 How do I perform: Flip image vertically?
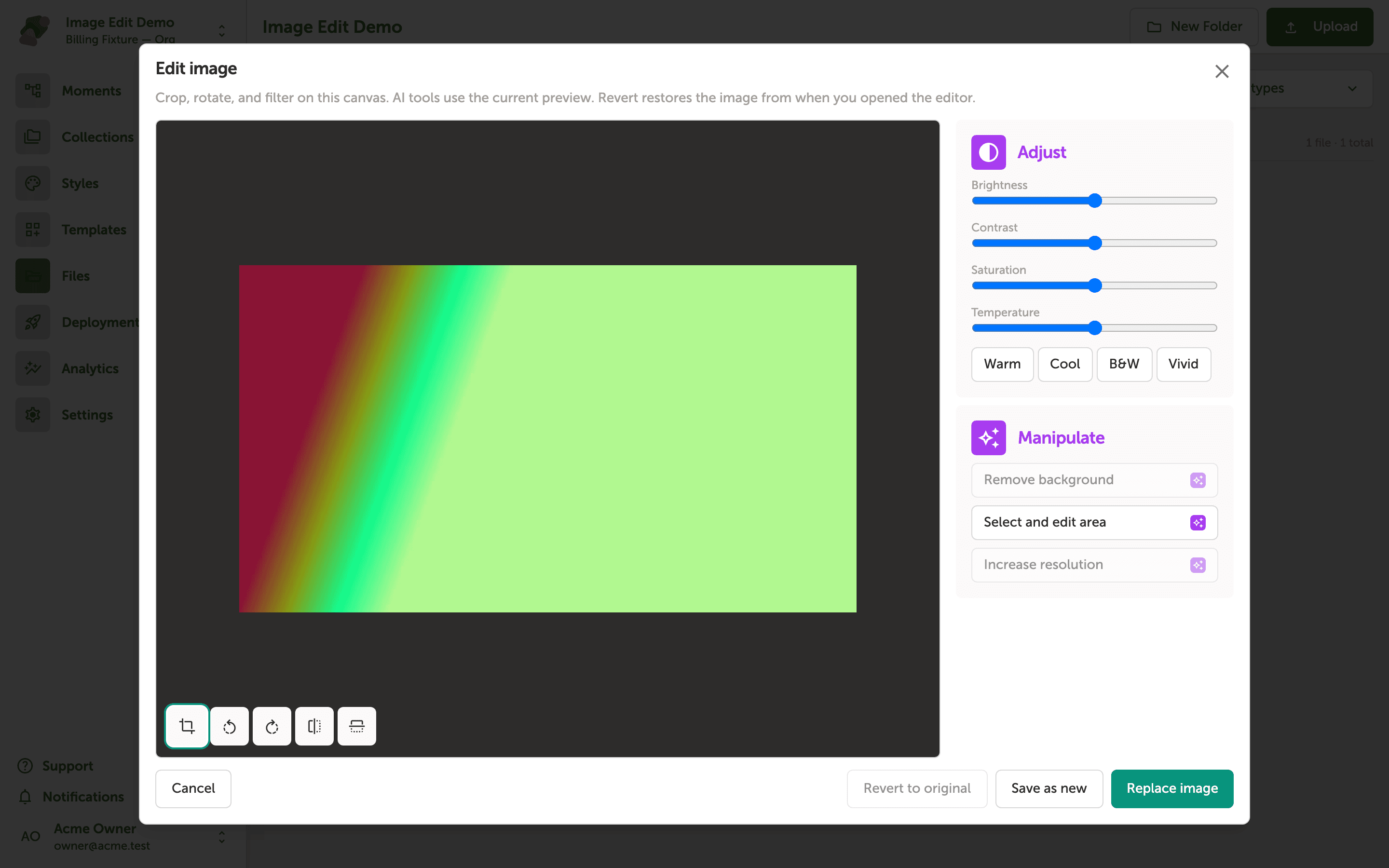point(356,726)
